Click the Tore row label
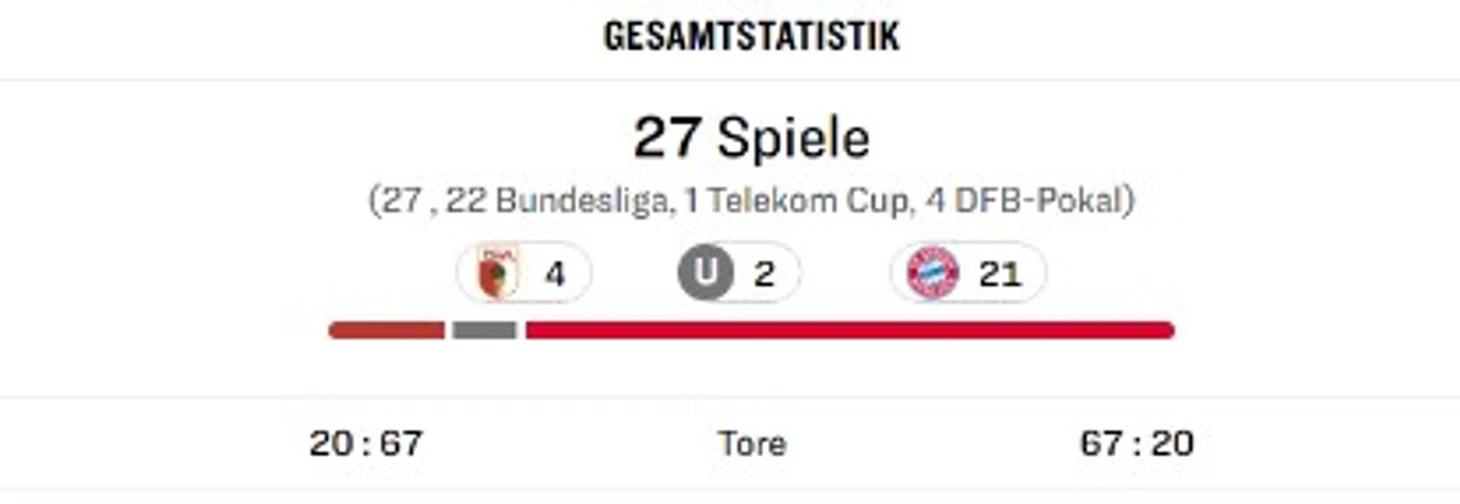This screenshot has height=504, width=1460. (x=751, y=443)
